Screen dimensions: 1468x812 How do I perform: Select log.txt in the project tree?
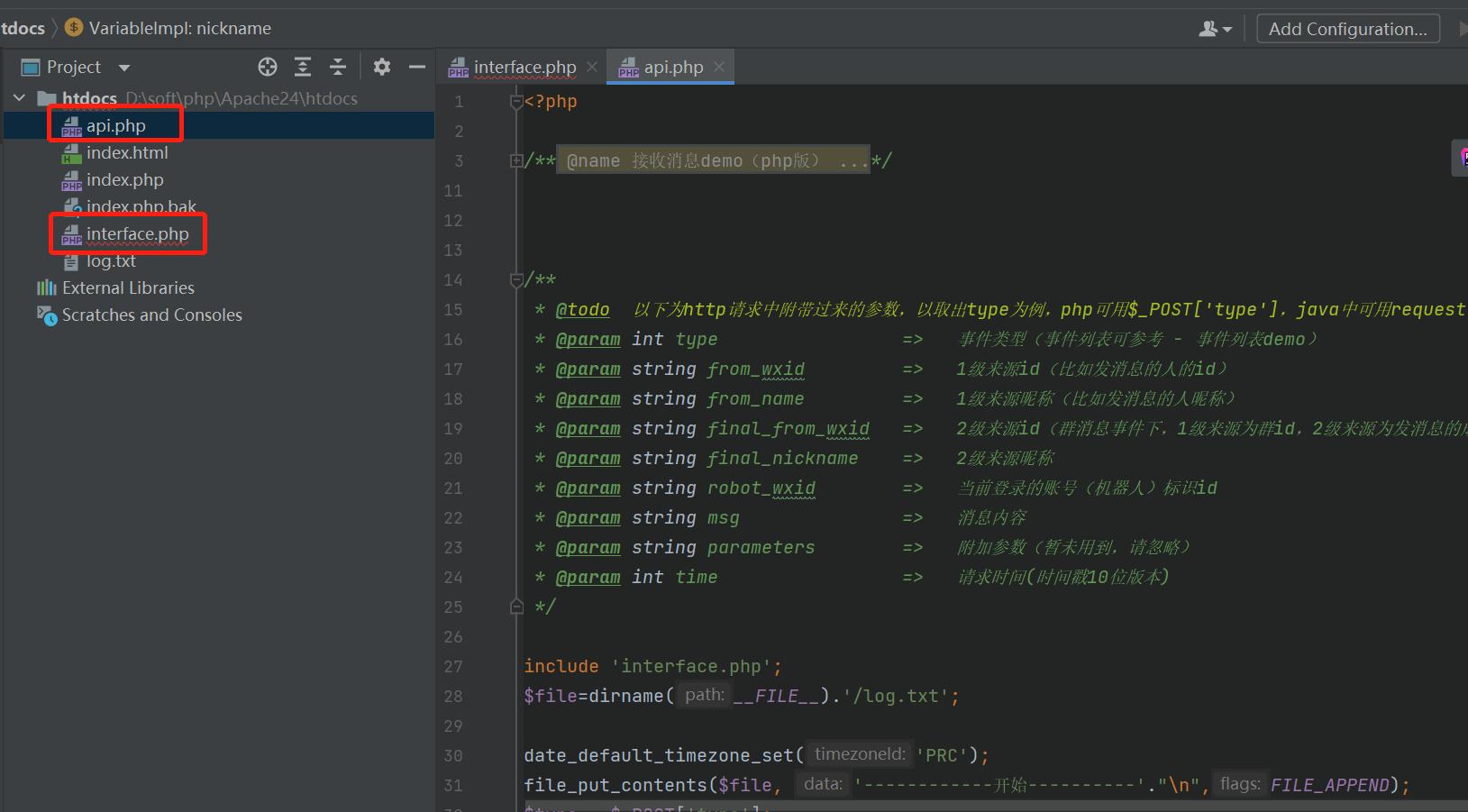click(x=111, y=261)
